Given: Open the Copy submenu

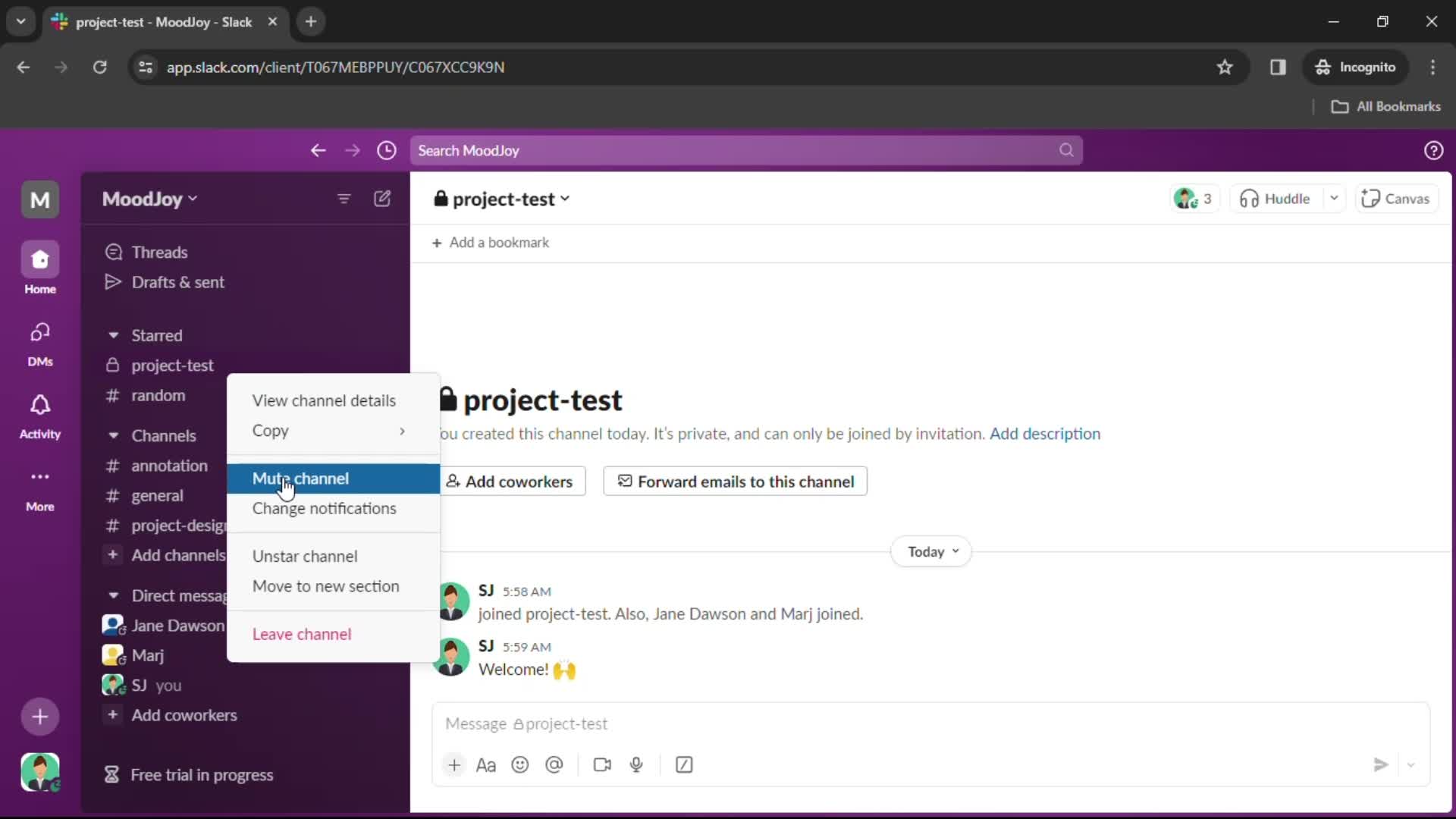Looking at the screenshot, I should coord(333,430).
